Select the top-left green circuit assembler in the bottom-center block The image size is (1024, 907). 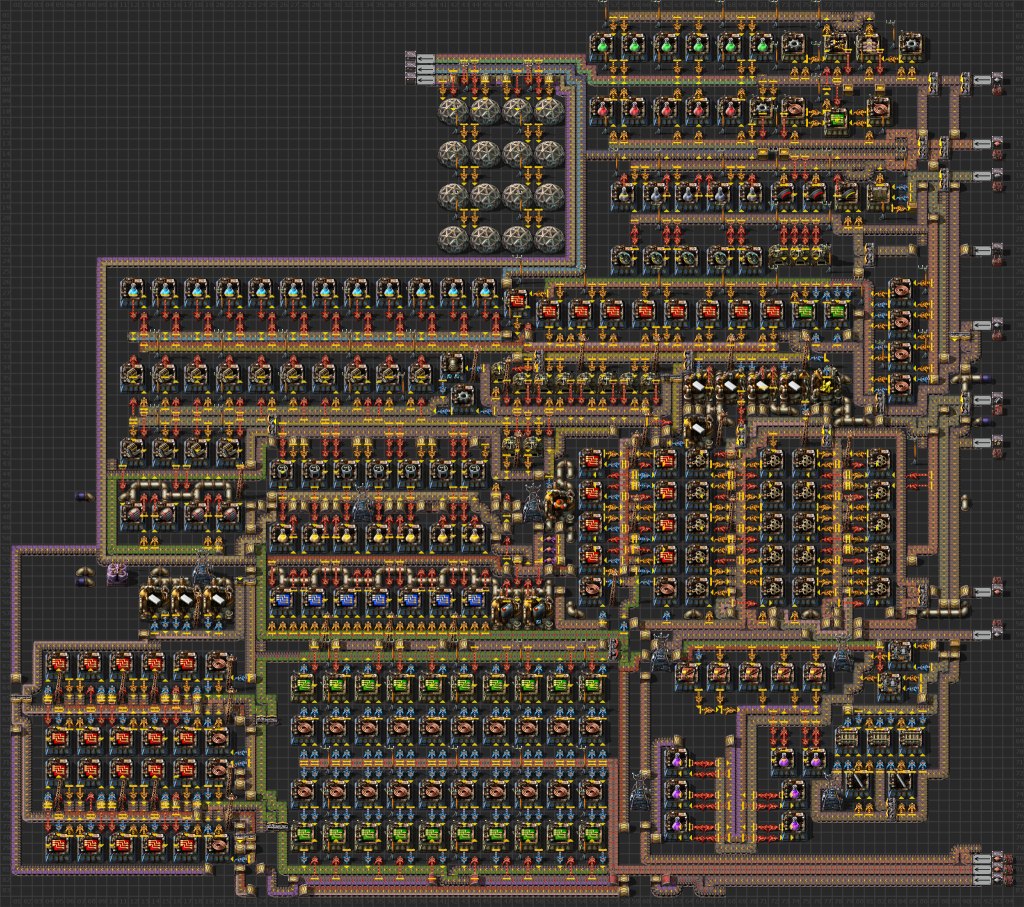(304, 685)
